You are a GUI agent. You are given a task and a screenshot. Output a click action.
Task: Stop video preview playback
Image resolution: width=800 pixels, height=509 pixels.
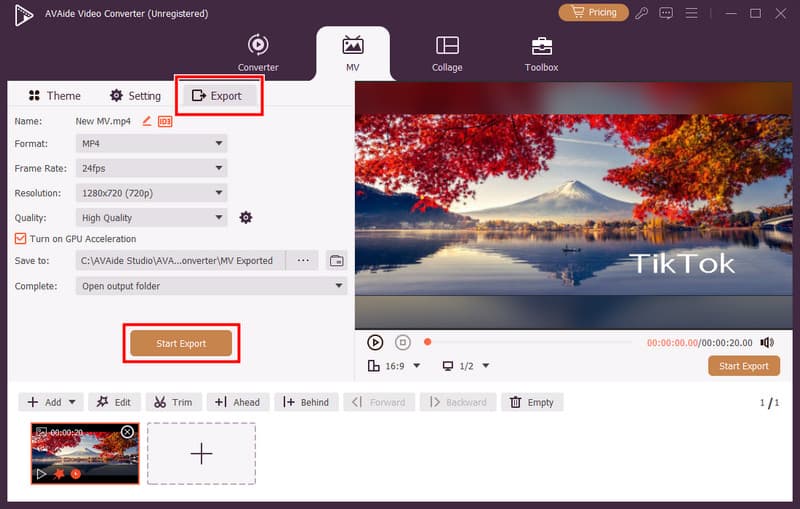point(402,342)
